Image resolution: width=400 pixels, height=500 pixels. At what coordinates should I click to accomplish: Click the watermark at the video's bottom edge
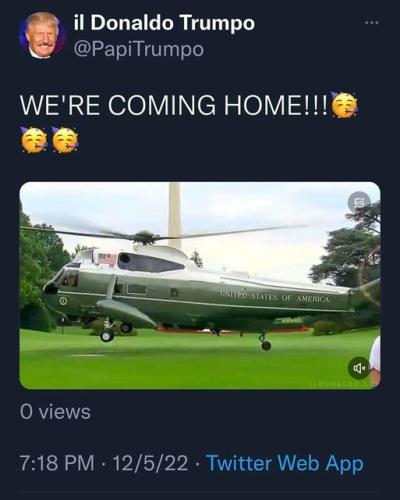tap(341, 384)
